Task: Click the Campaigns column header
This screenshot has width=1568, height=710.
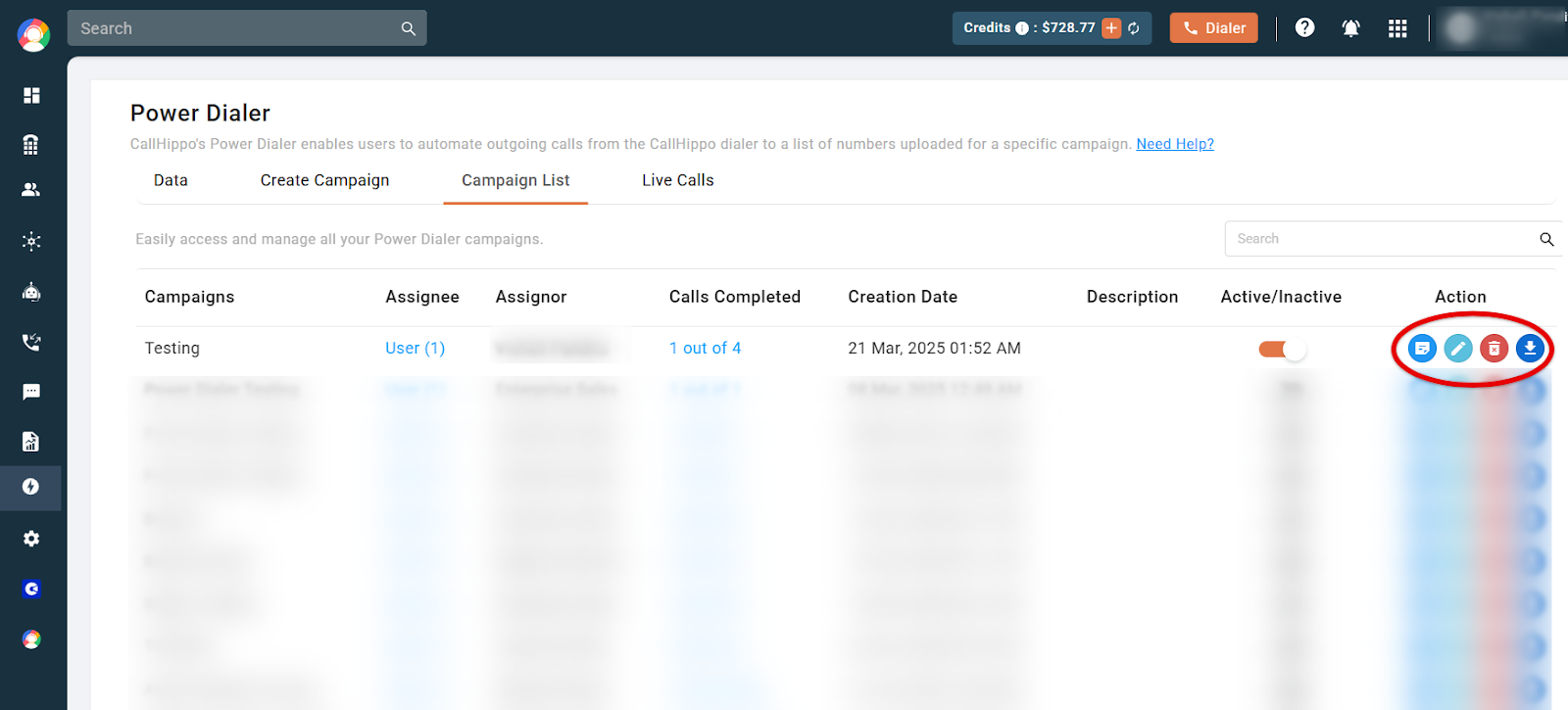Action: pos(189,297)
